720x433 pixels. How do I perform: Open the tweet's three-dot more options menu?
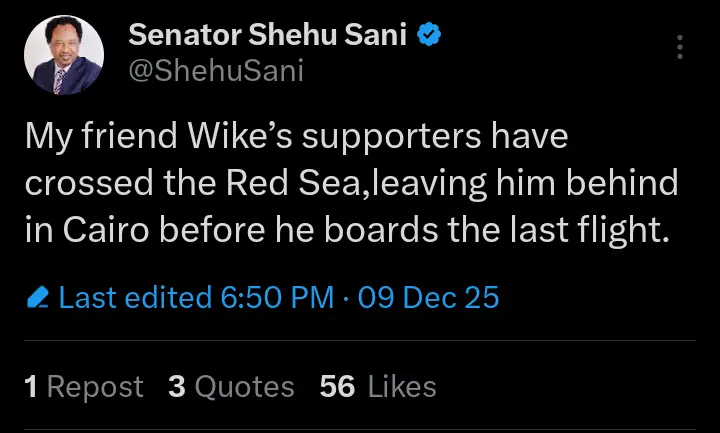[680, 49]
